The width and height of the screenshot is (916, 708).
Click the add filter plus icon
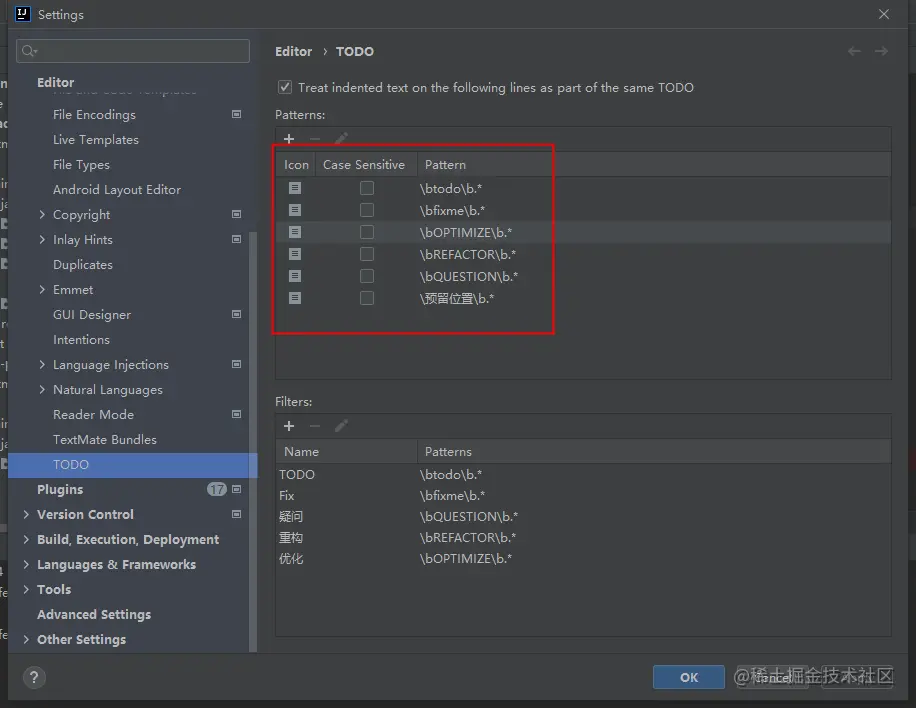point(289,426)
